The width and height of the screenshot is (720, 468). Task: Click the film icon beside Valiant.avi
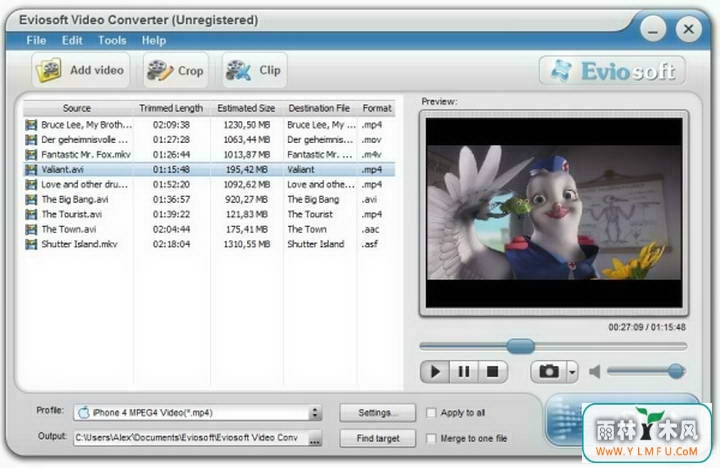(x=31, y=169)
